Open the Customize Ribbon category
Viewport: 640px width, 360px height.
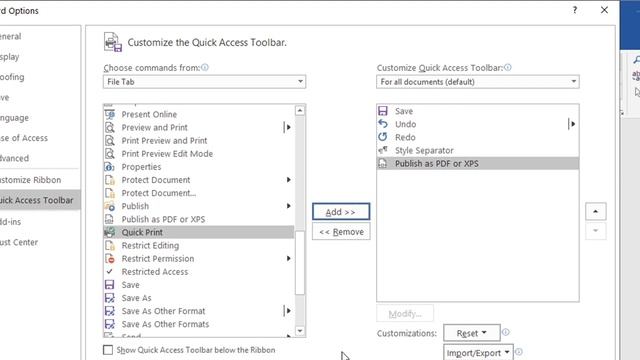coord(40,180)
